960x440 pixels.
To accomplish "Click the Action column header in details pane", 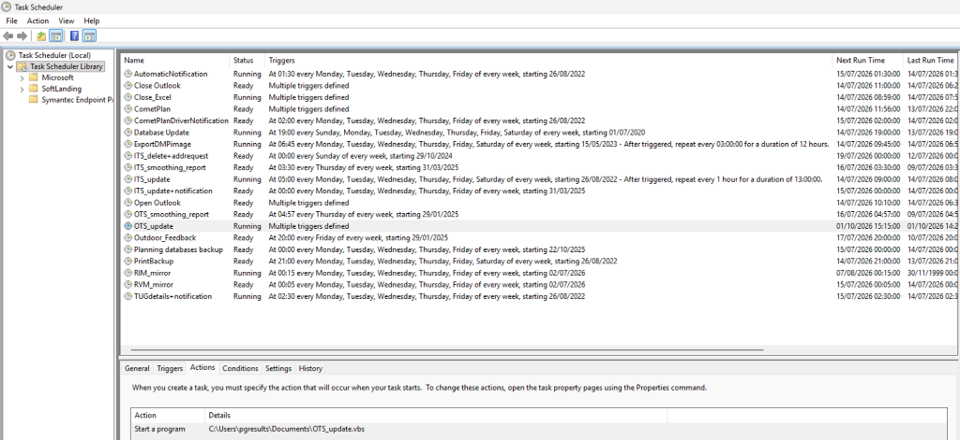I will [168, 415].
